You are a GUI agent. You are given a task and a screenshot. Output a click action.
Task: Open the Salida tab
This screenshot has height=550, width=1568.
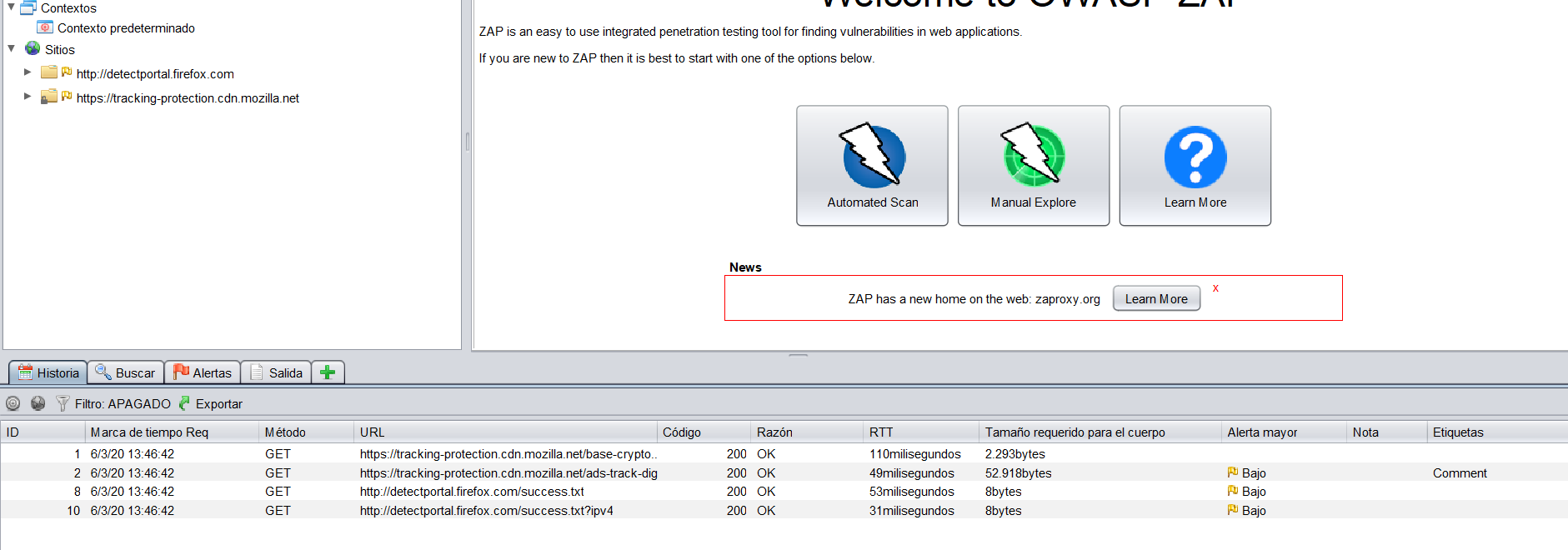click(x=276, y=372)
